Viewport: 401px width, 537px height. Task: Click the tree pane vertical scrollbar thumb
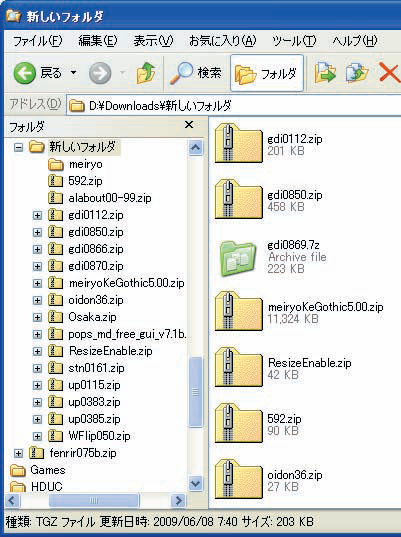[196, 392]
